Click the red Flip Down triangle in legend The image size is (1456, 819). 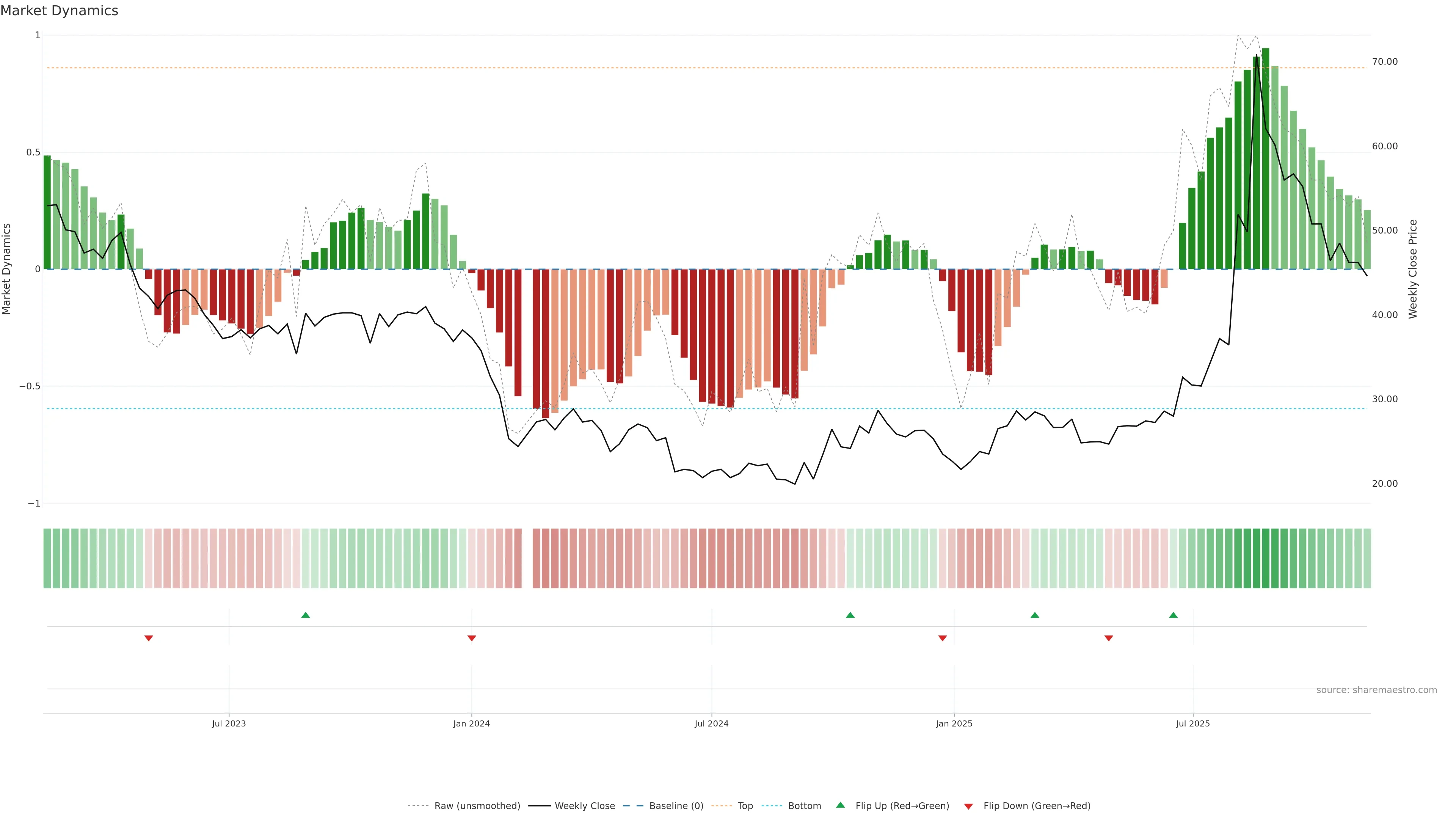[x=968, y=806]
